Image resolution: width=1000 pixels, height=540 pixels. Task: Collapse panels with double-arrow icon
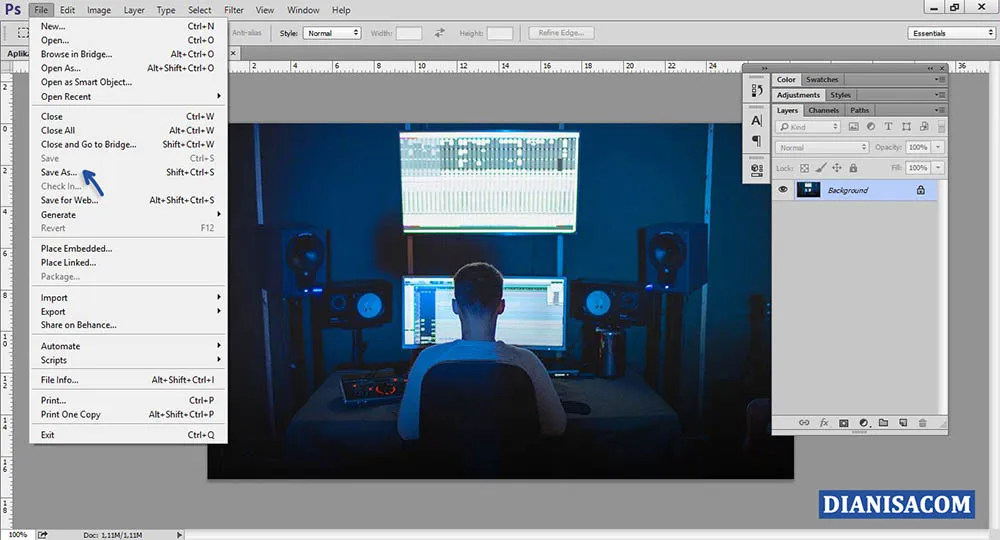point(930,68)
